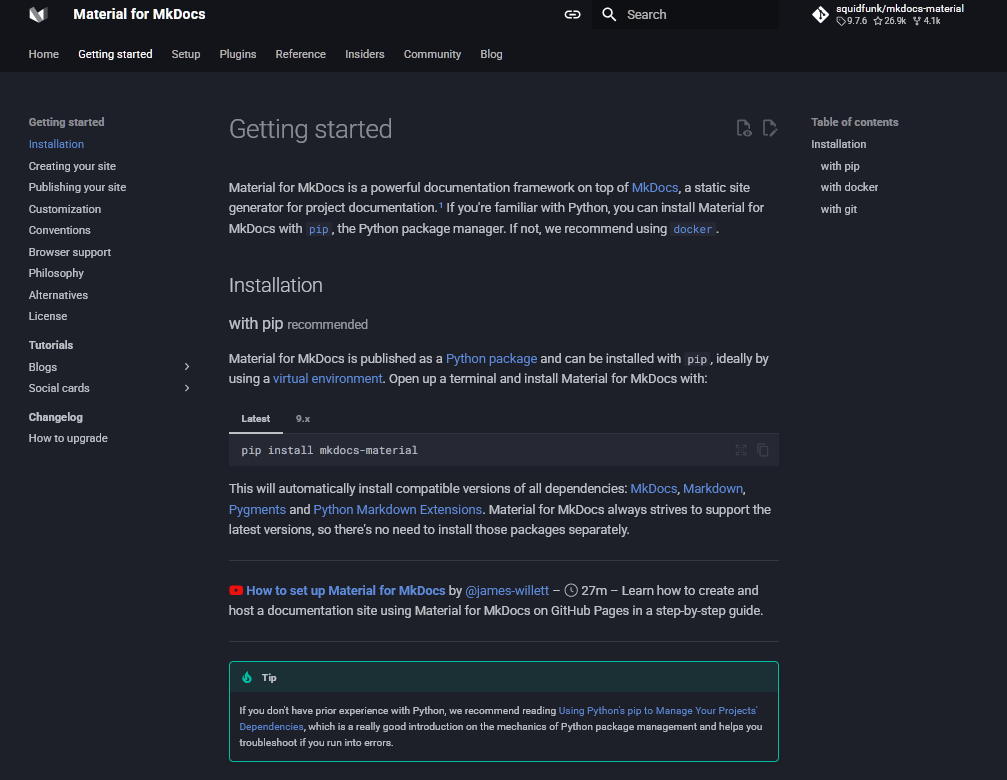Image resolution: width=1007 pixels, height=780 pixels.
Task: Open the @james-willett profile link
Action: (x=507, y=591)
